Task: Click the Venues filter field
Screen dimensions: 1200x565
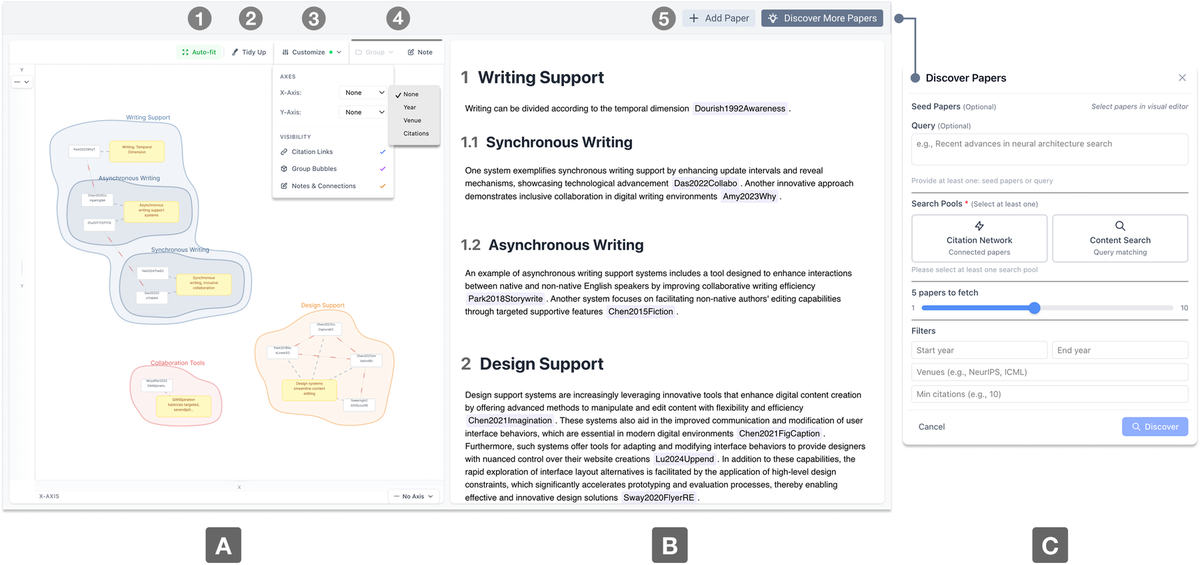Action: pyautogui.click(x=1050, y=372)
